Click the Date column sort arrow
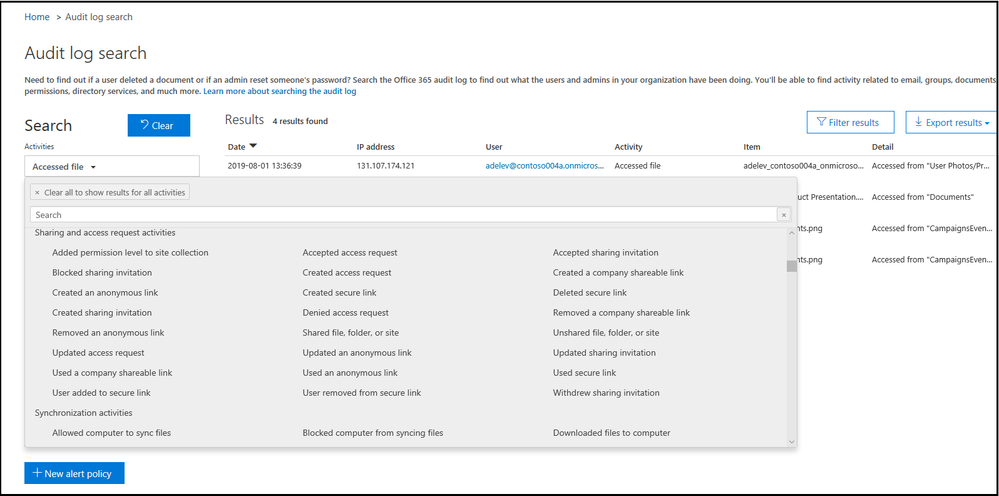 tap(252, 147)
